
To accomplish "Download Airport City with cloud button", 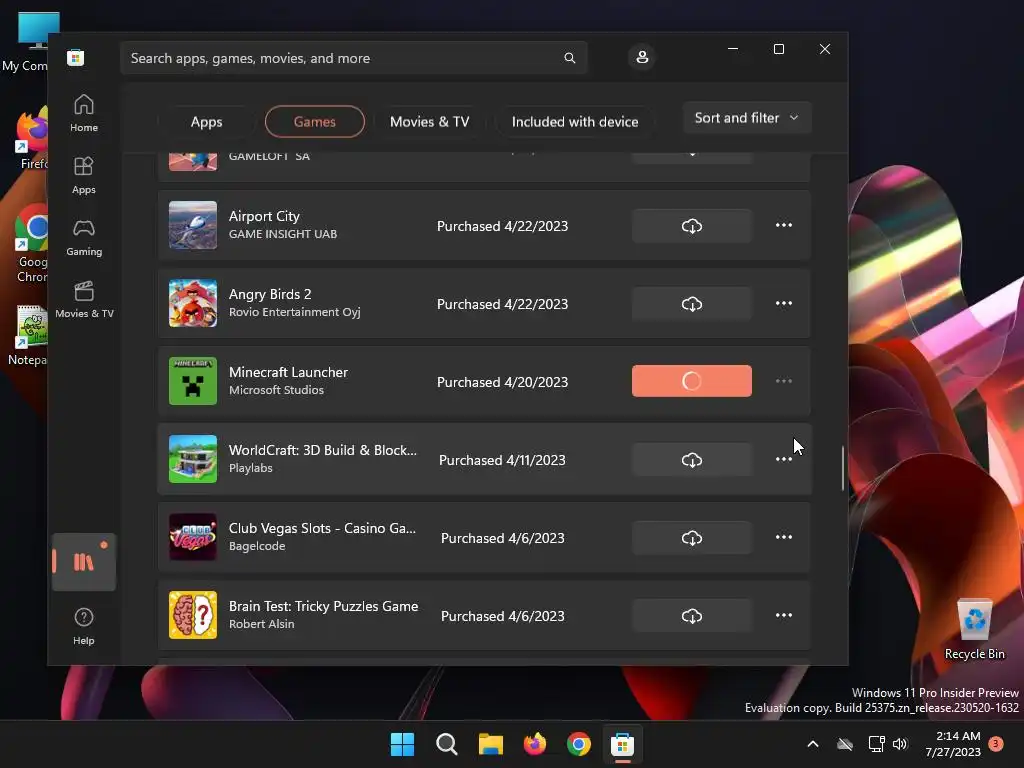I will (x=692, y=226).
